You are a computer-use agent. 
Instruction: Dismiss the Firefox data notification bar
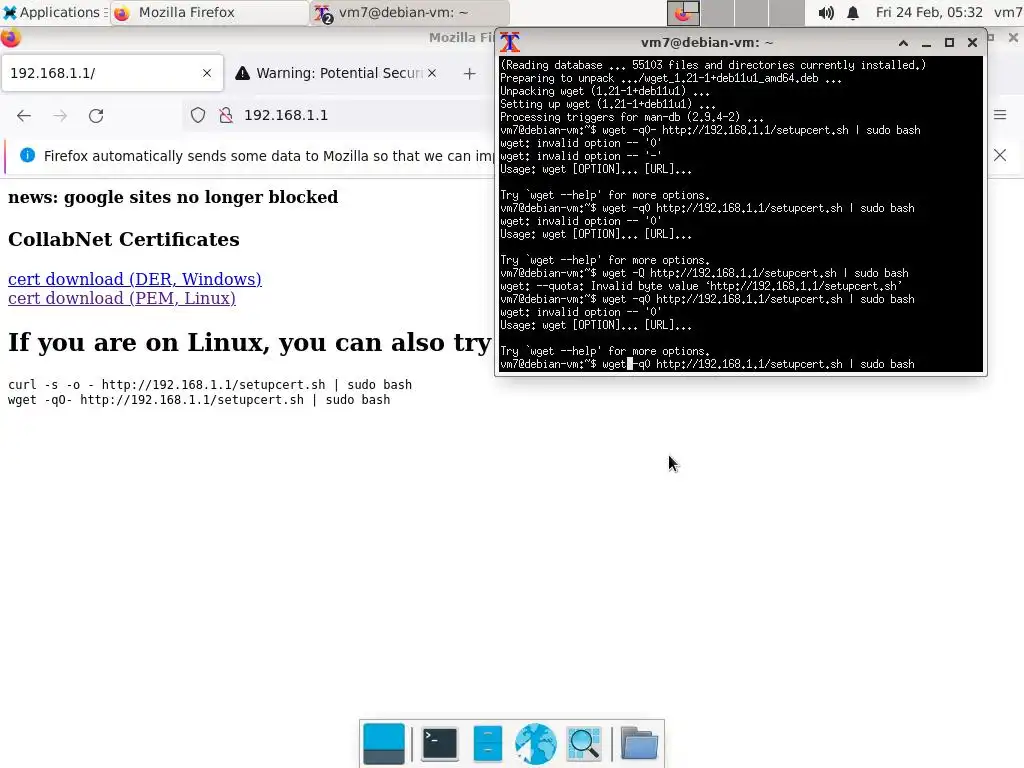click(1000, 155)
